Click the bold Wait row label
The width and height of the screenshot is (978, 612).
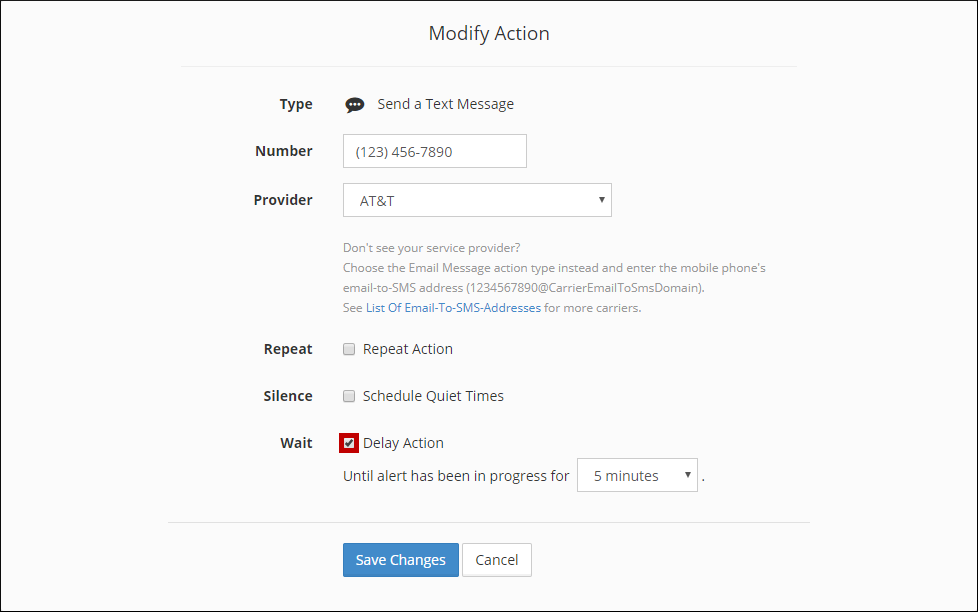coord(296,443)
